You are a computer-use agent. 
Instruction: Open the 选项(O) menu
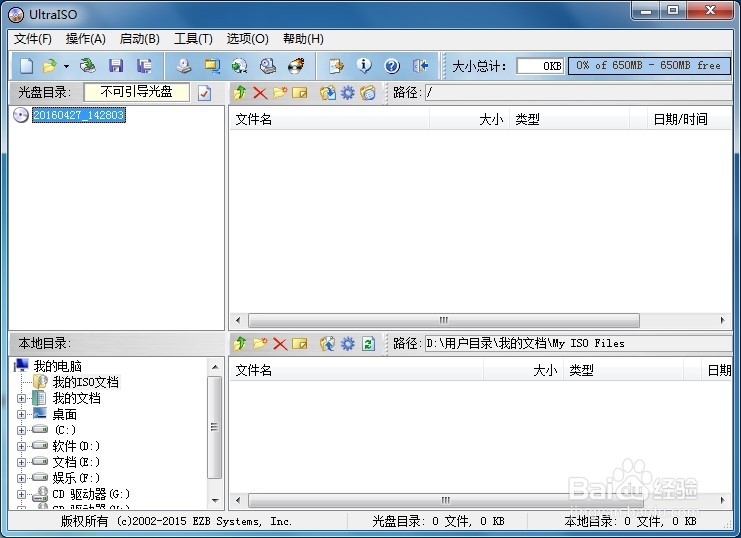click(248, 39)
